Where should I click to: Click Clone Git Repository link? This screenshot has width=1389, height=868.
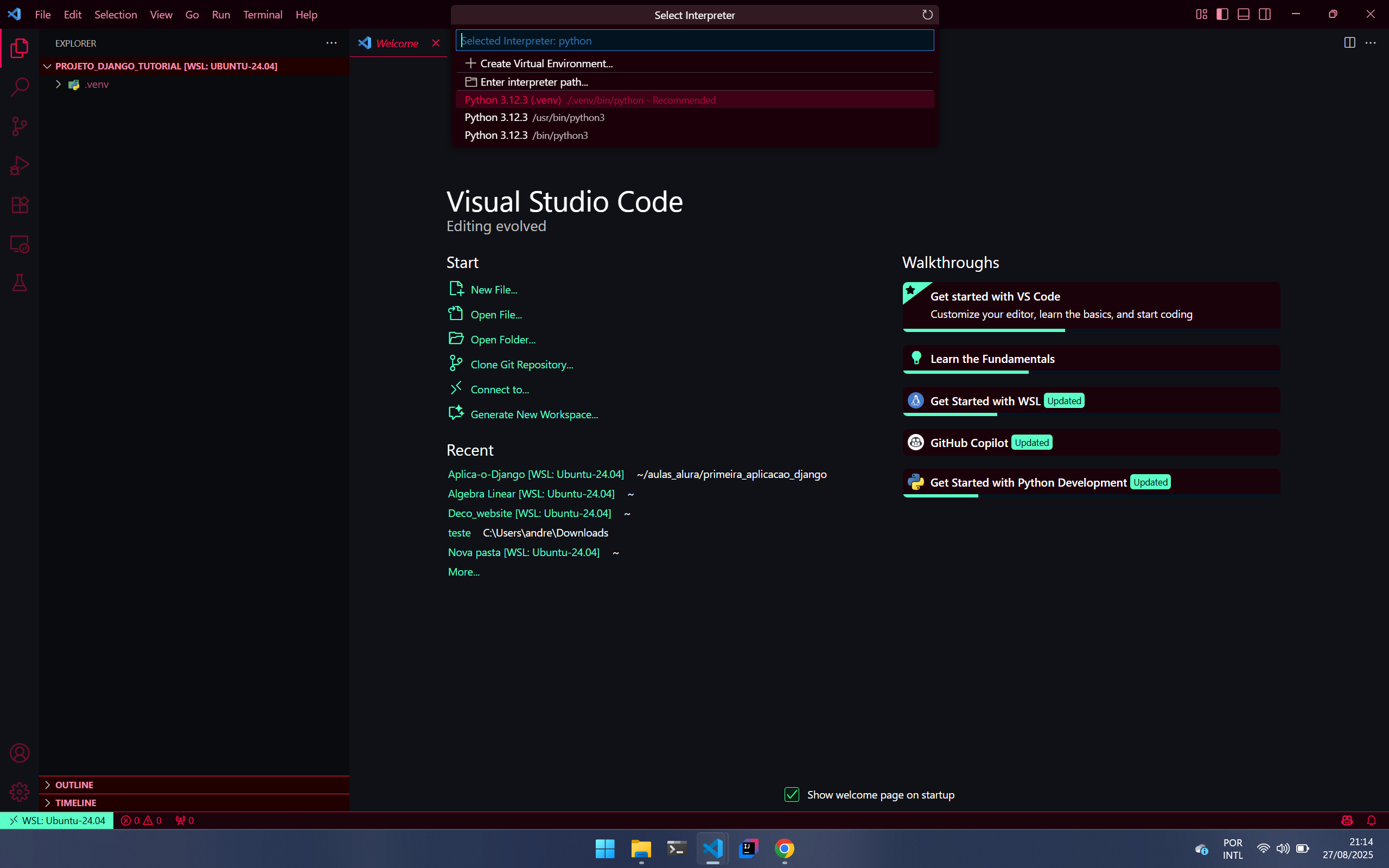point(521,365)
